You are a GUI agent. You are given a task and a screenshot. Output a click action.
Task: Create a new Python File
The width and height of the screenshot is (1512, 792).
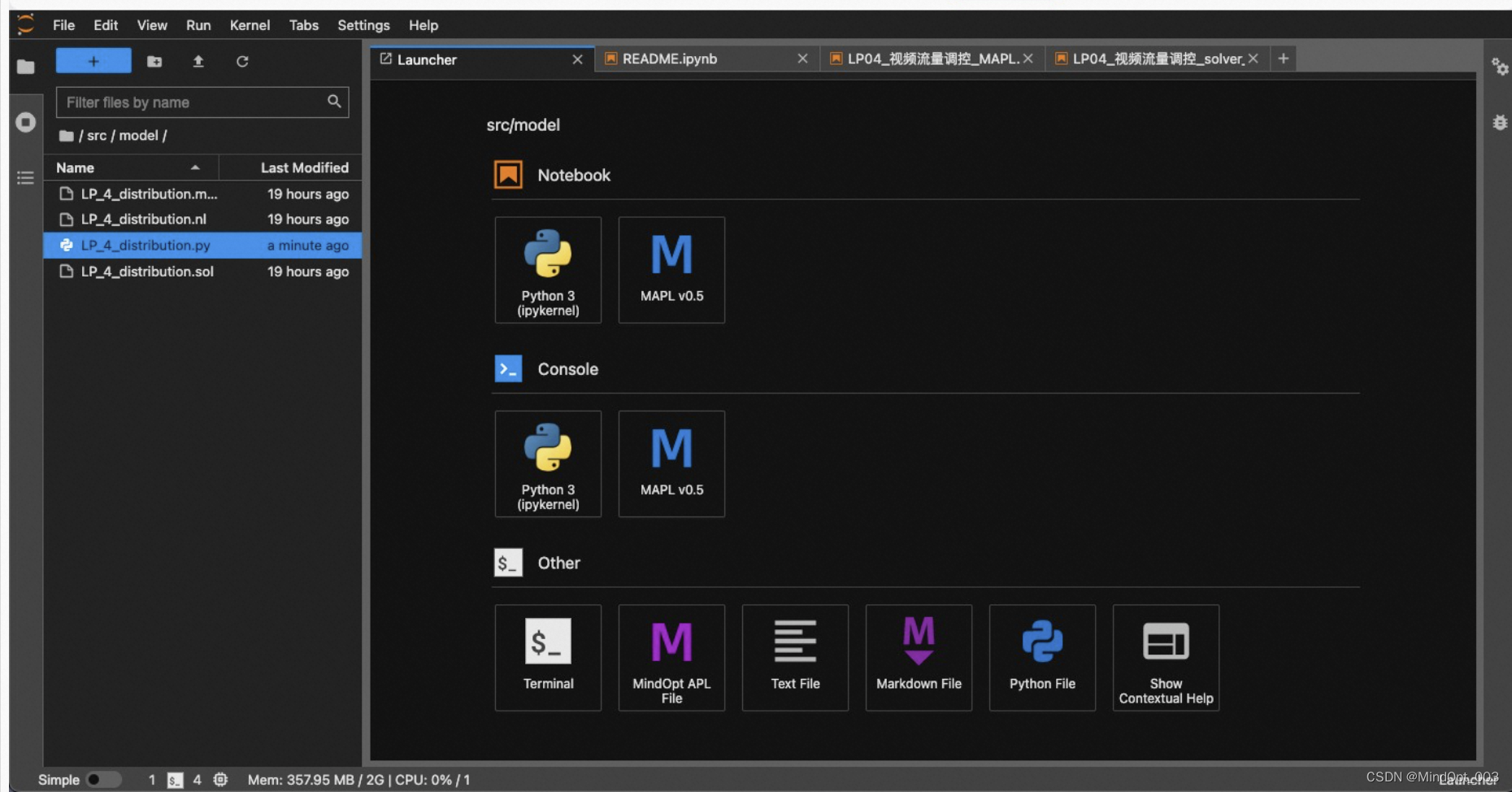pyautogui.click(x=1042, y=658)
